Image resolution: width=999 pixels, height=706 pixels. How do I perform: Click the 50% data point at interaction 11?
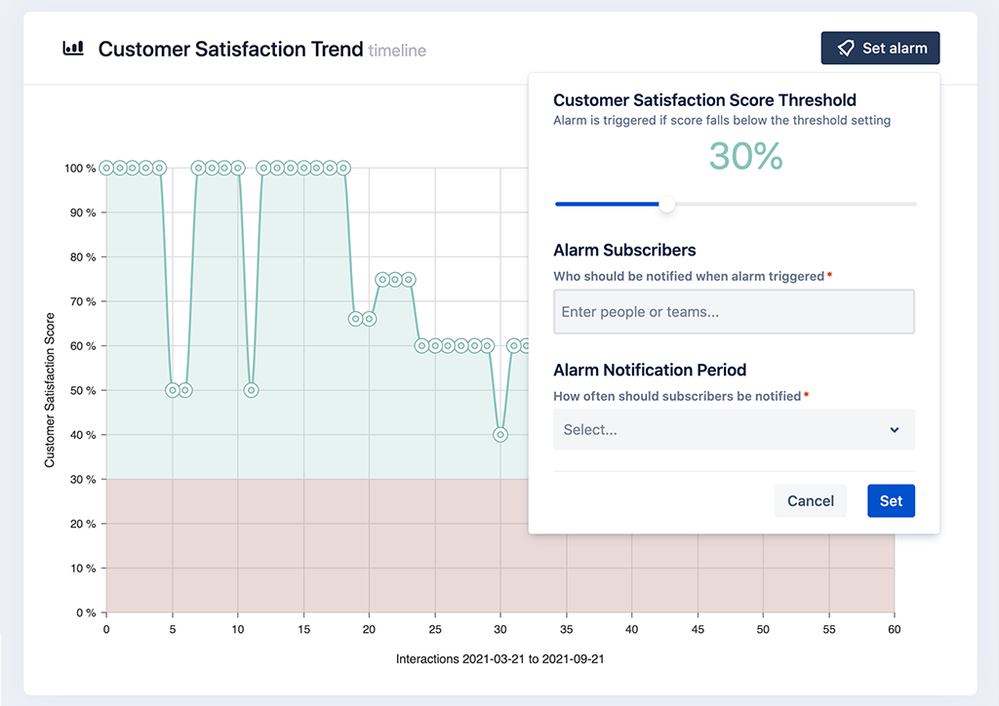click(x=251, y=390)
